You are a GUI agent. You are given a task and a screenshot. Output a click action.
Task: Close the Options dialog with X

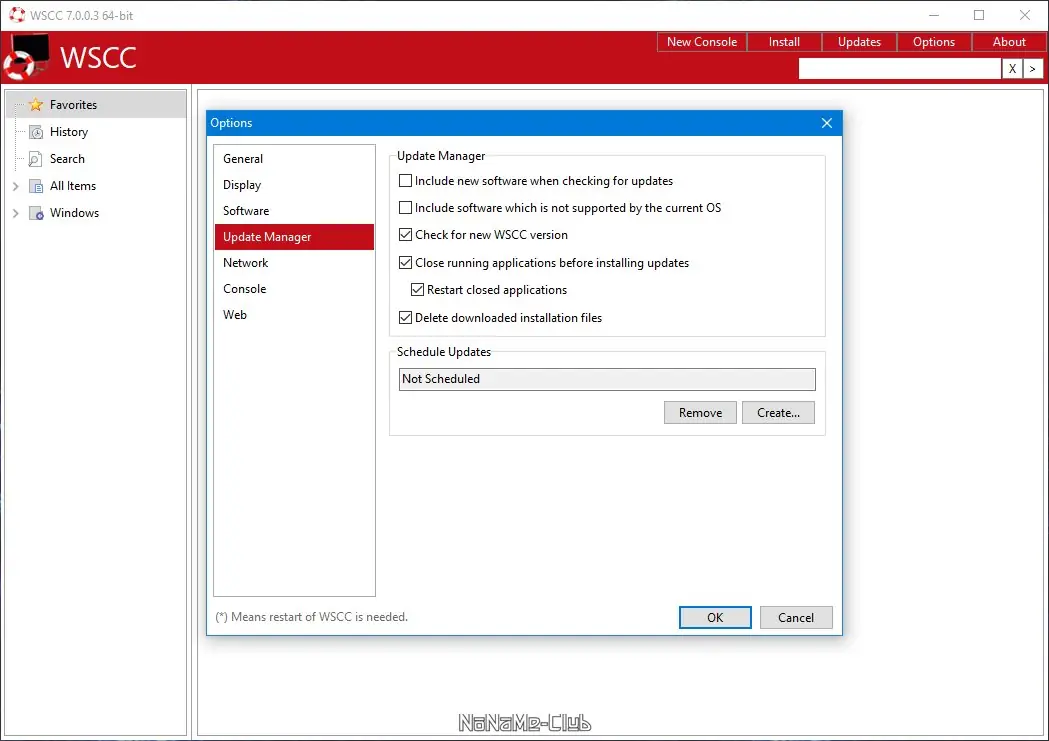(x=827, y=123)
